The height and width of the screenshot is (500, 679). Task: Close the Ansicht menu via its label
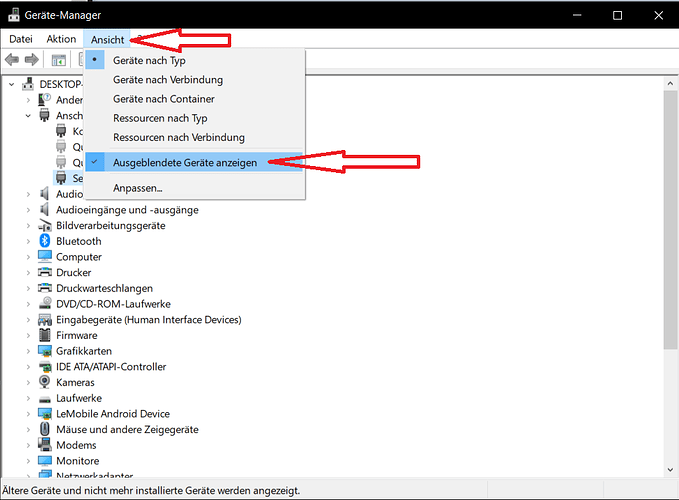(107, 39)
